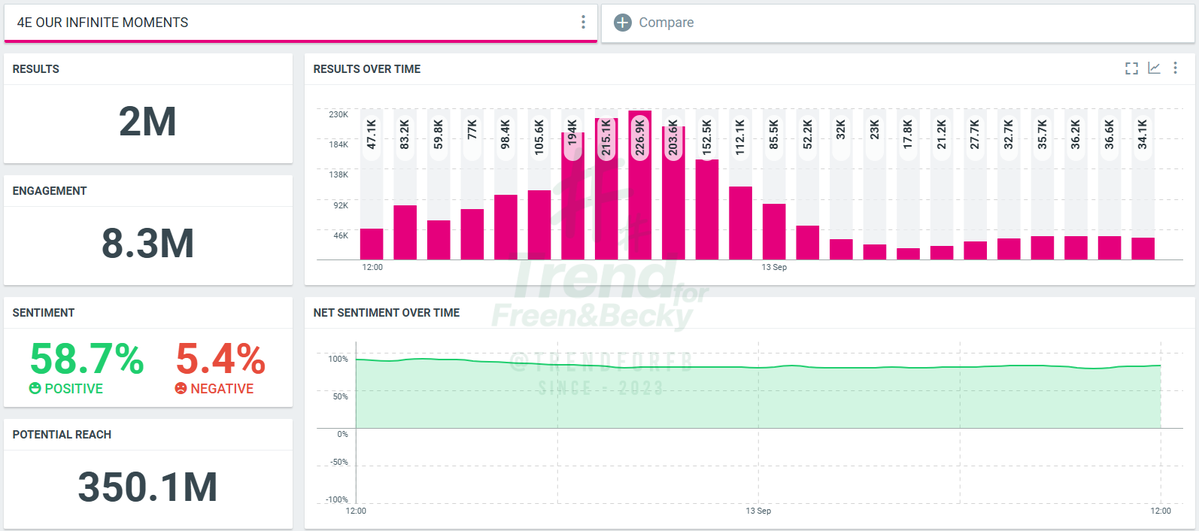Click the 13 Sep marker on sentiment timeline
The width and height of the screenshot is (1199, 531).
[758, 510]
